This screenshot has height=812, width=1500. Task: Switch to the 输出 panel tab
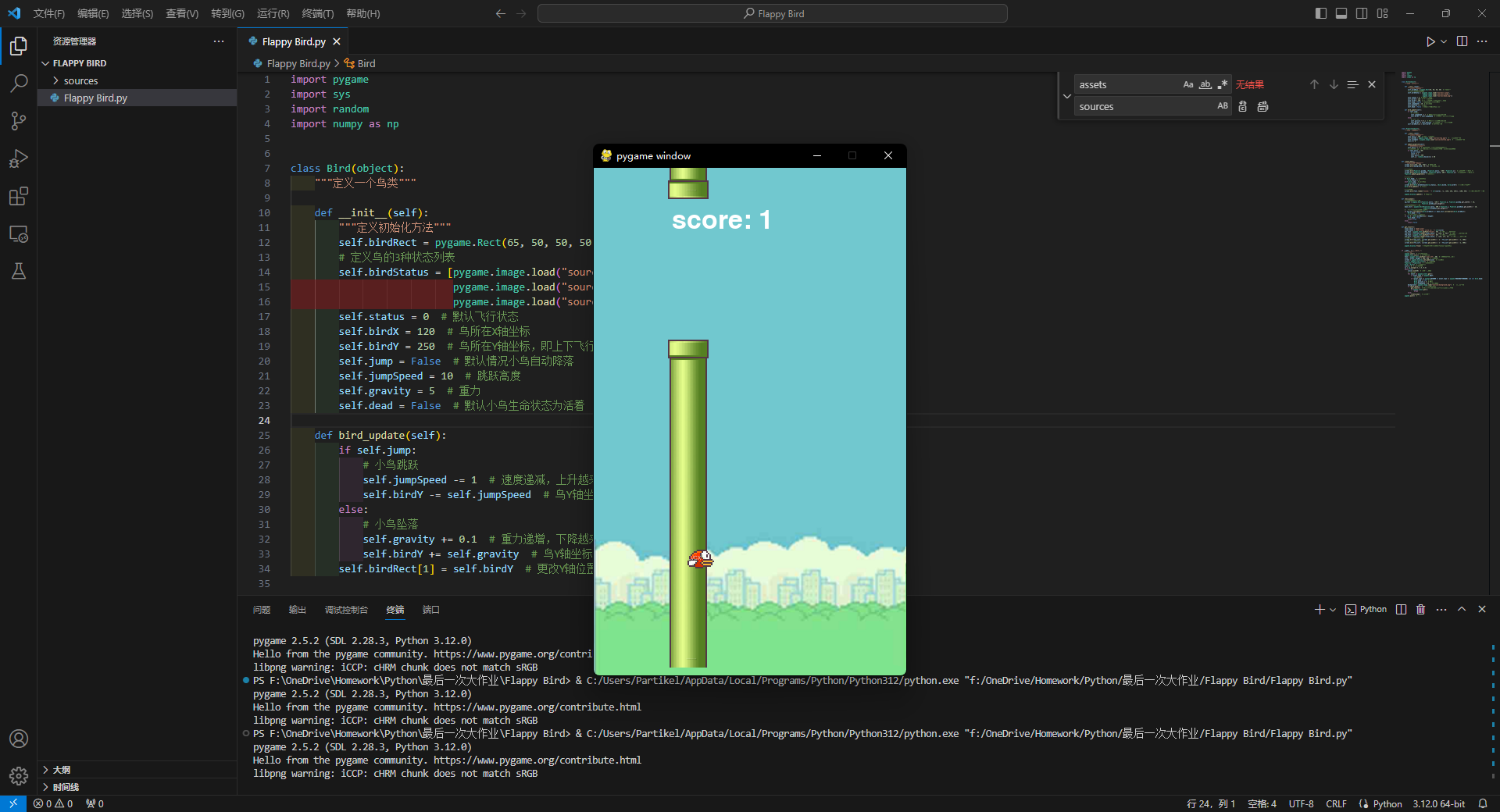[x=297, y=610]
